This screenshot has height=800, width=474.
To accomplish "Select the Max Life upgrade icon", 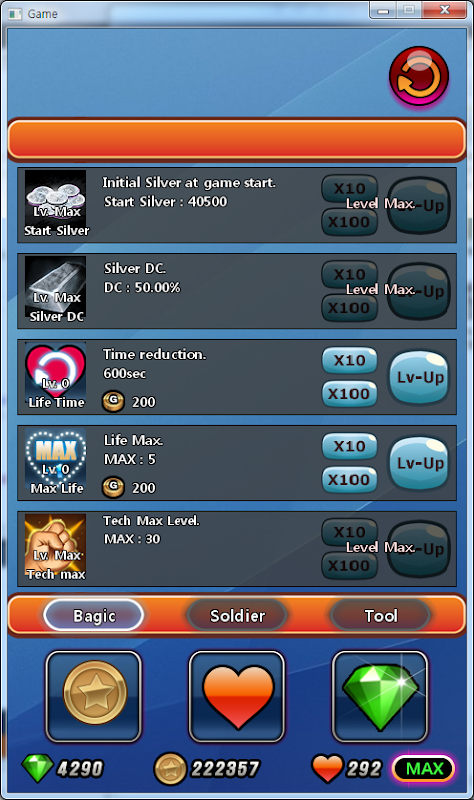I will (56, 462).
